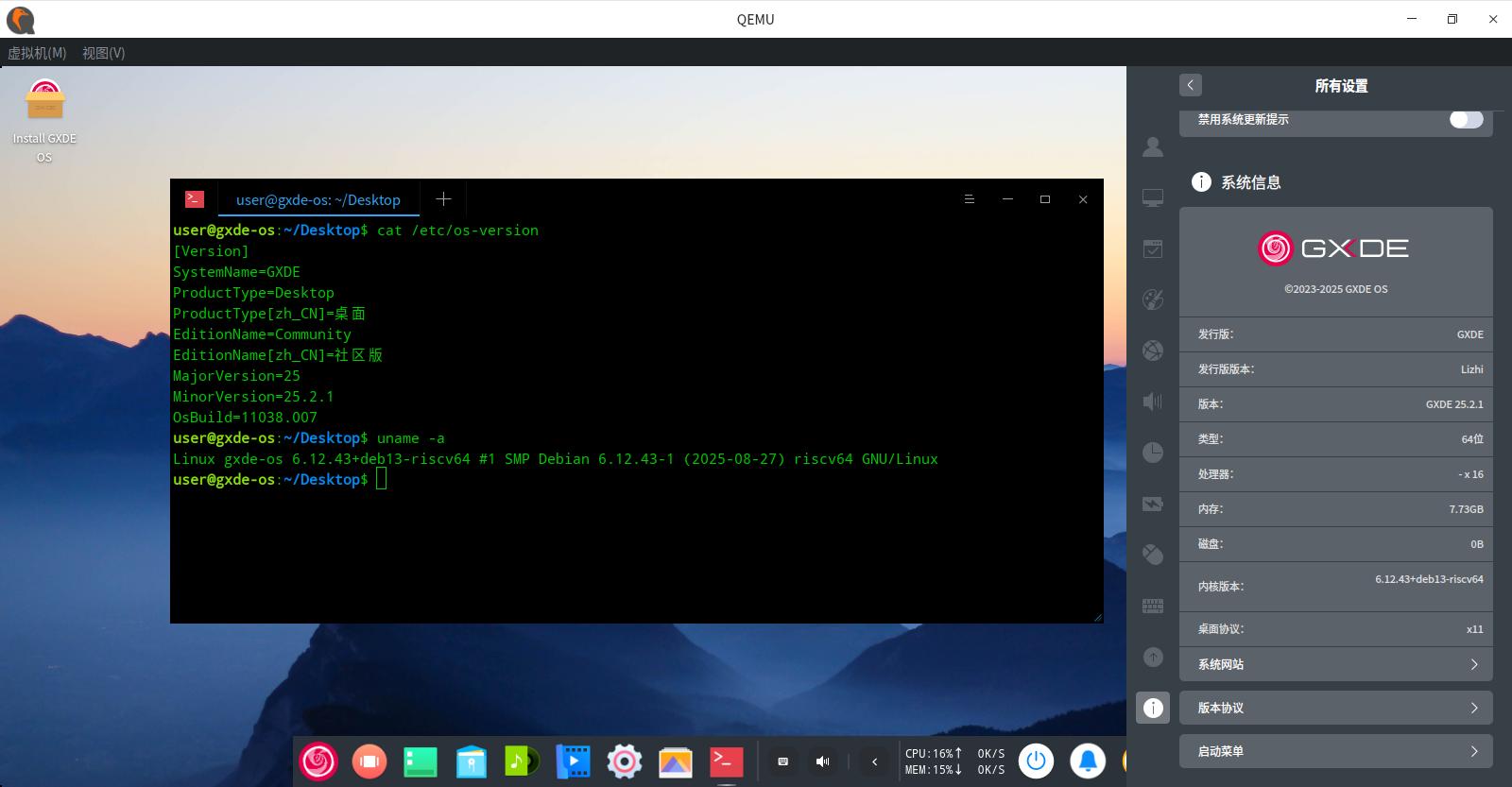Open the blue movie player dock icon

click(574, 761)
